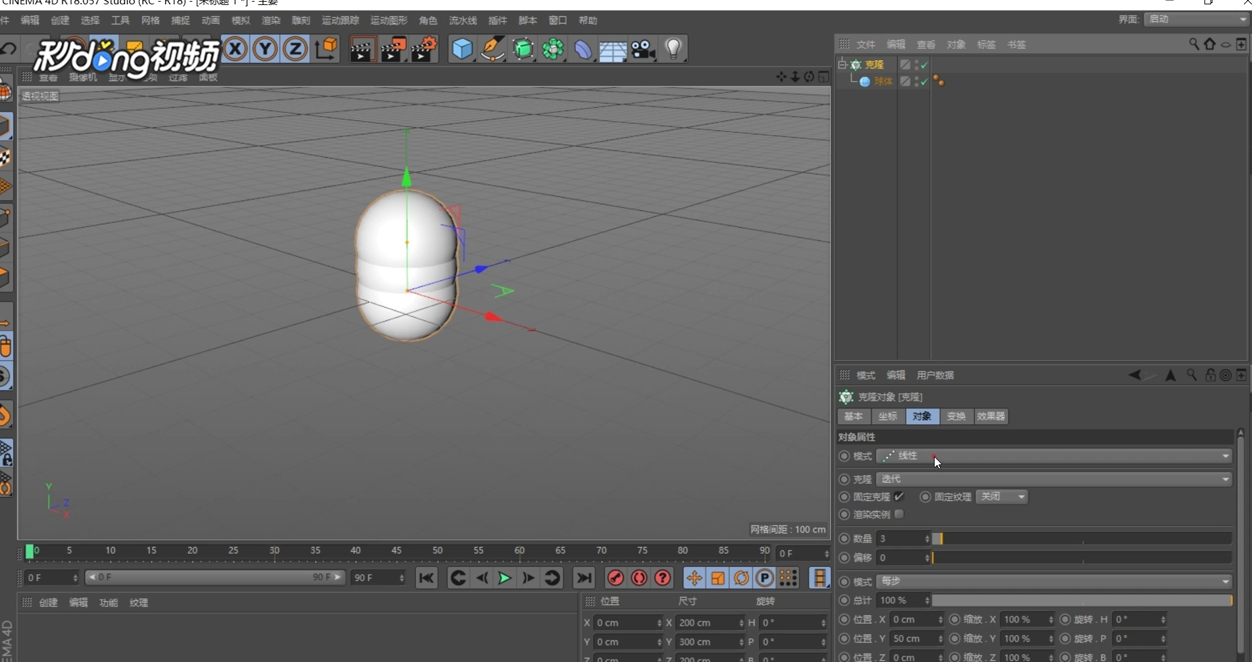Open the 渲染 menu
The image size is (1252, 662).
[x=271, y=20]
